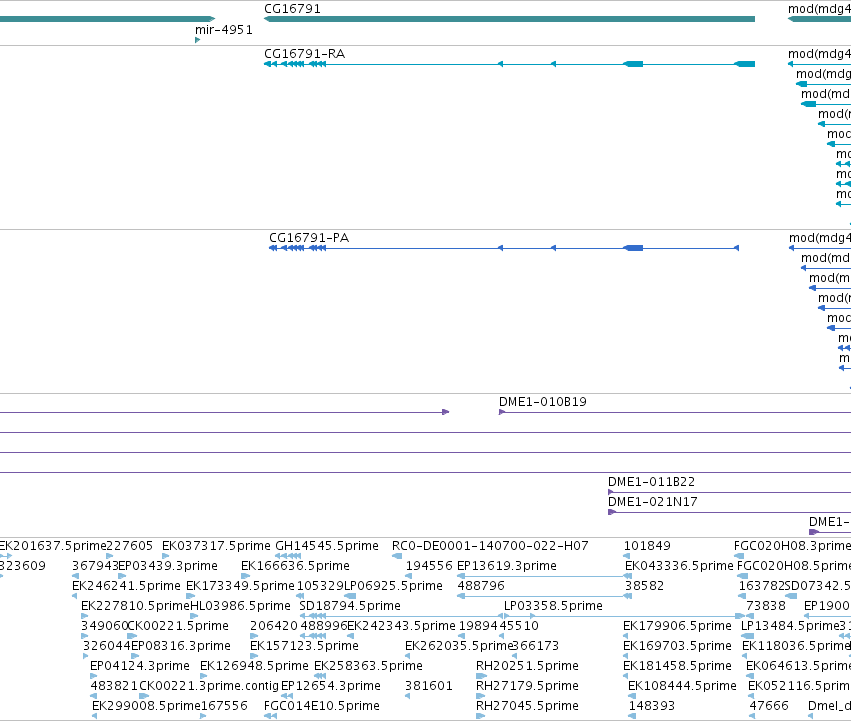Open EST CK00221.3prime.contig
Screen dimensions: 851x721
(x=209, y=686)
